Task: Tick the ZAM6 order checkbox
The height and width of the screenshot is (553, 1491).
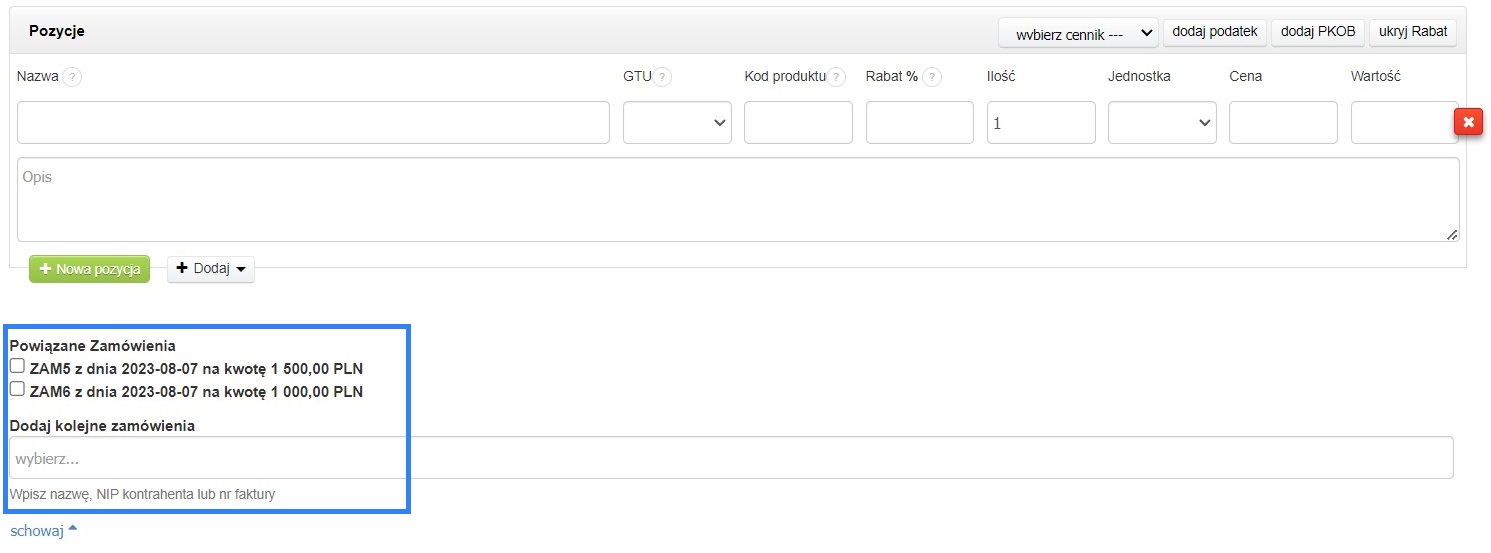Action: coord(16,389)
